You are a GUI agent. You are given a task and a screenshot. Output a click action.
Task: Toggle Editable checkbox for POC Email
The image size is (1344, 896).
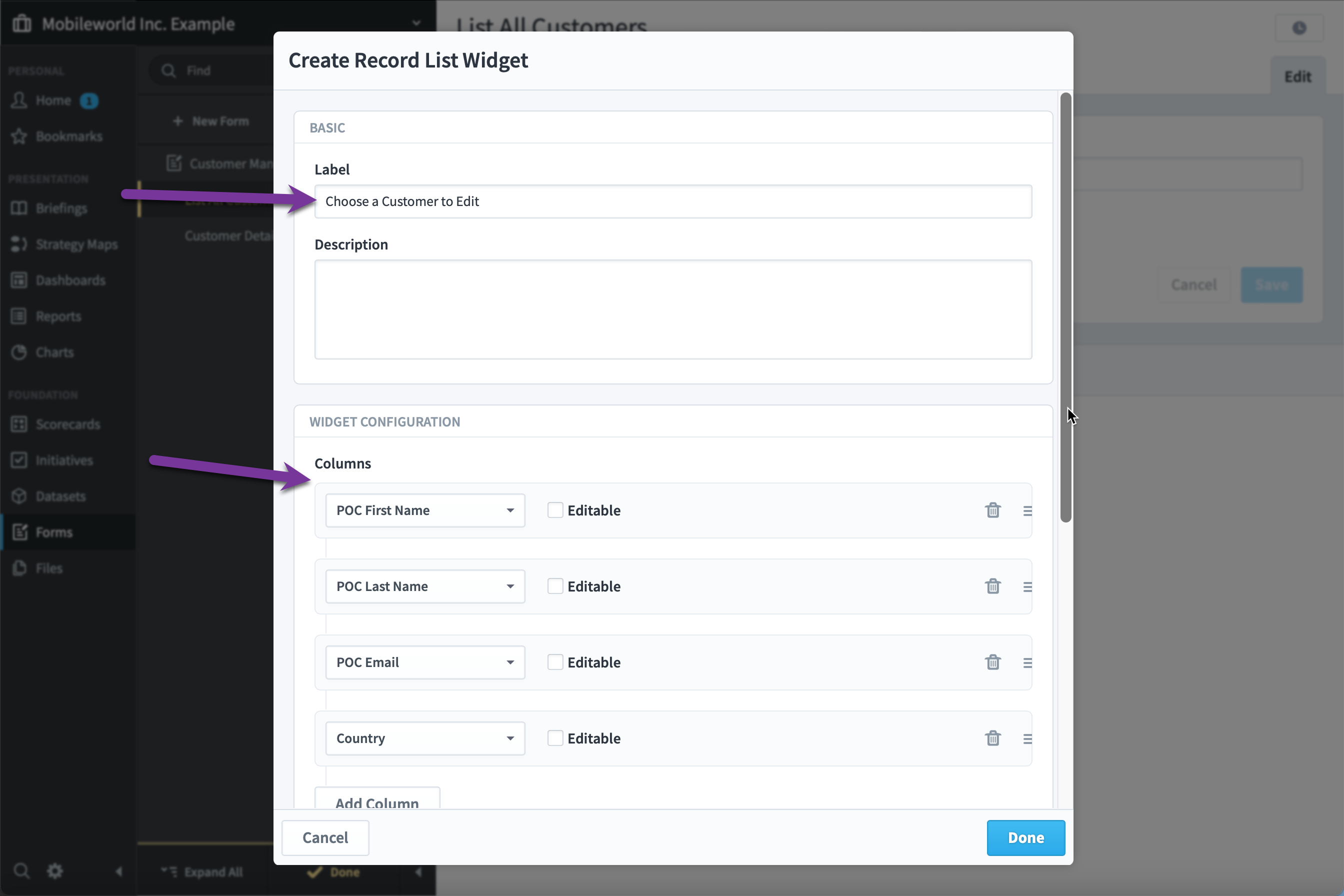click(x=555, y=662)
